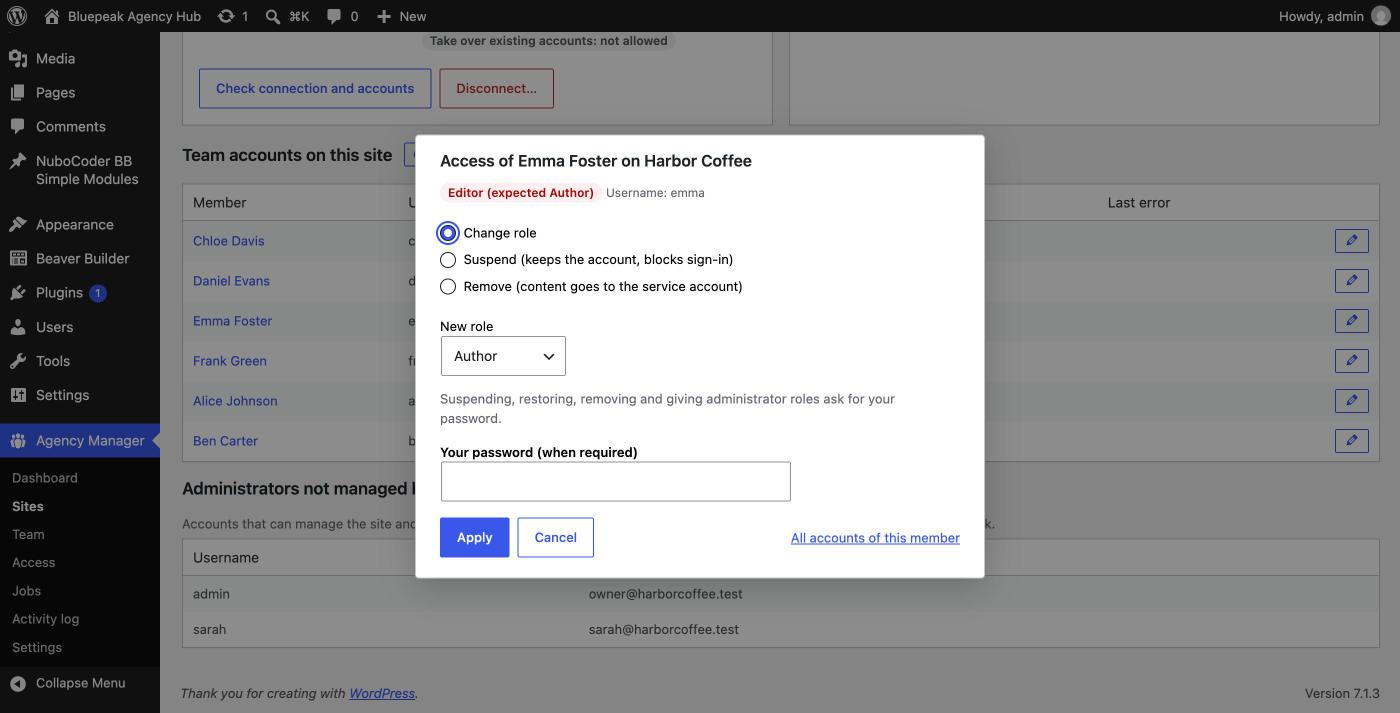The width and height of the screenshot is (1400, 713).
Task: Click the admin avatar icon
Action: pyautogui.click(x=1380, y=16)
